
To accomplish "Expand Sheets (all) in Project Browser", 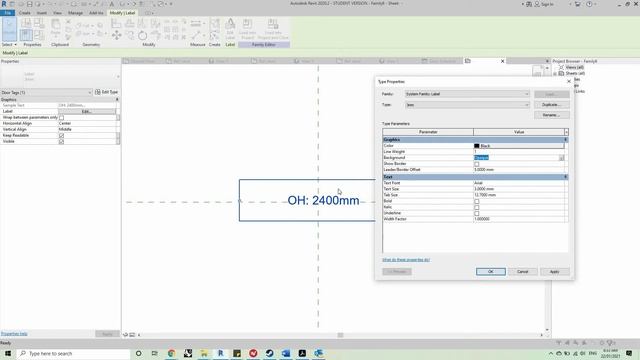I will tap(556, 73).
